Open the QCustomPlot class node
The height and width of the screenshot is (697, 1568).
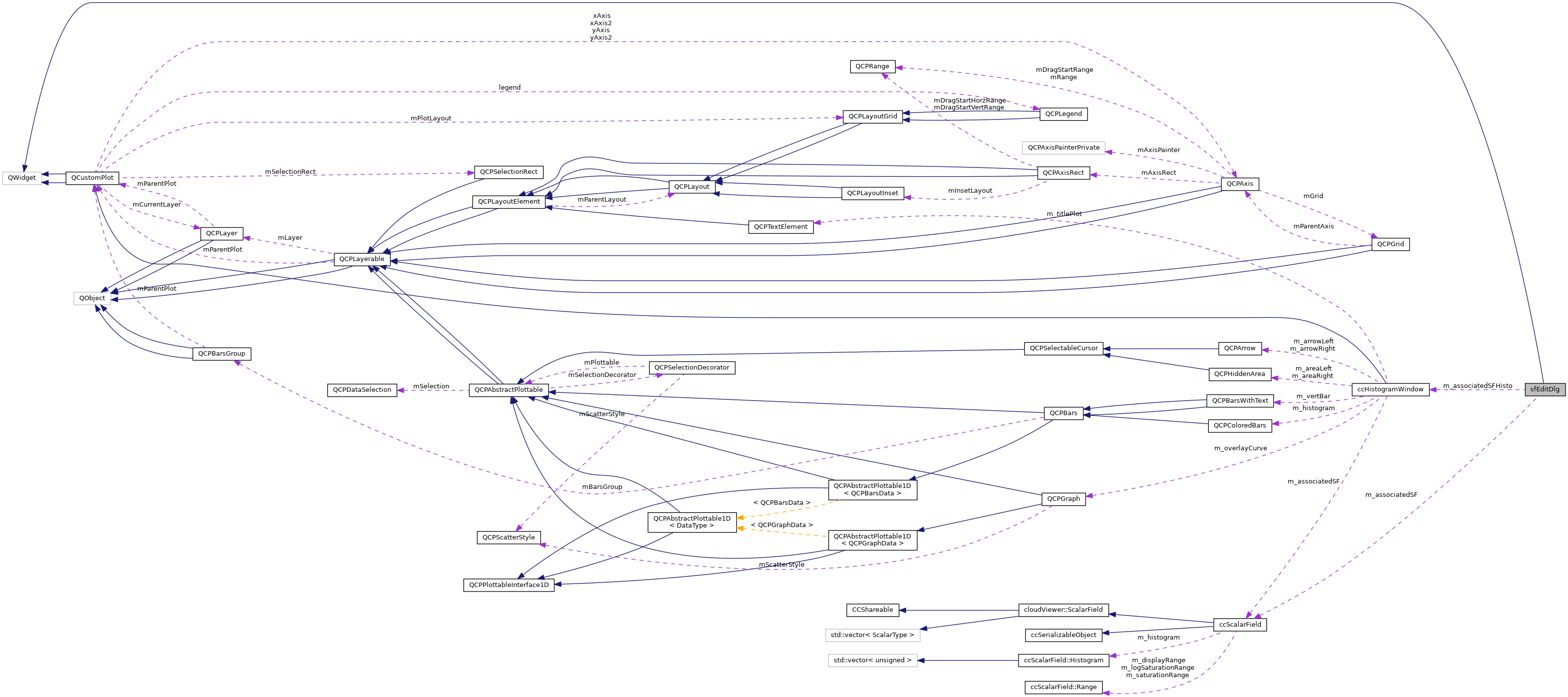pyautogui.click(x=93, y=178)
